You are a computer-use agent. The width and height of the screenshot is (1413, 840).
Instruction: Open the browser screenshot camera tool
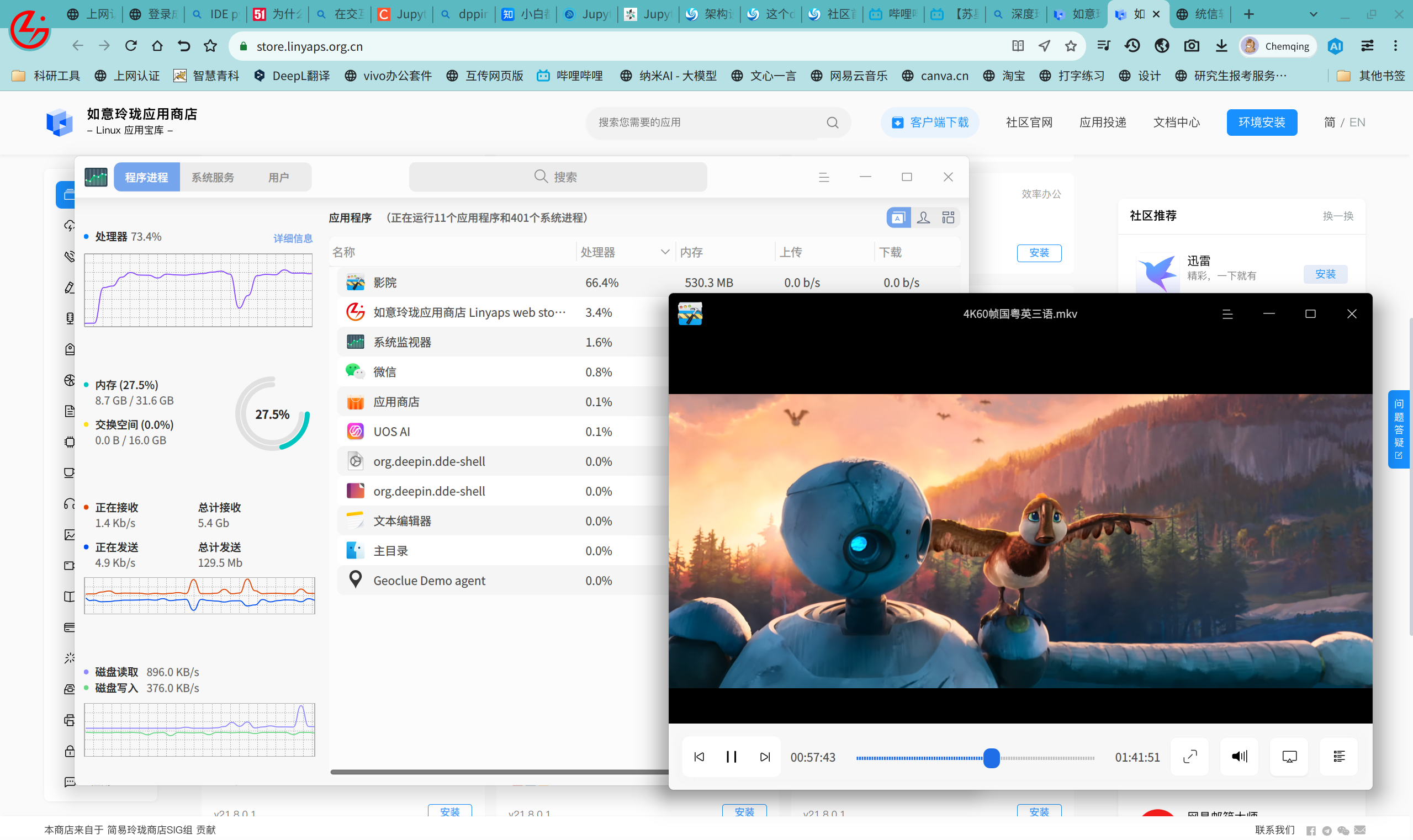coord(1192,46)
